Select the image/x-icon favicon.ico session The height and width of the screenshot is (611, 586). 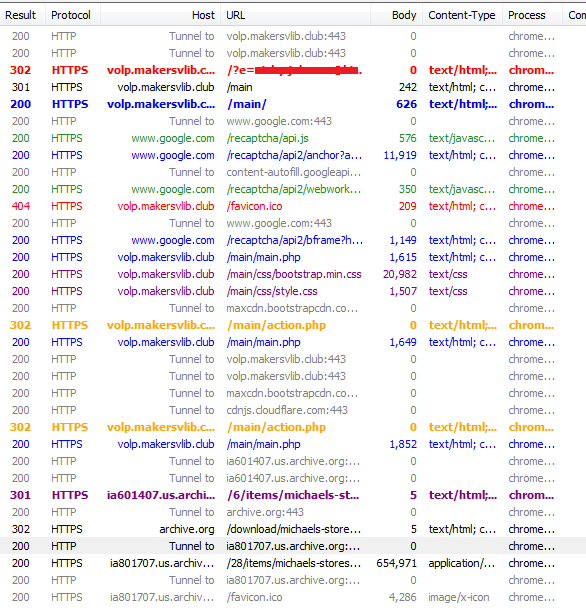(293, 597)
